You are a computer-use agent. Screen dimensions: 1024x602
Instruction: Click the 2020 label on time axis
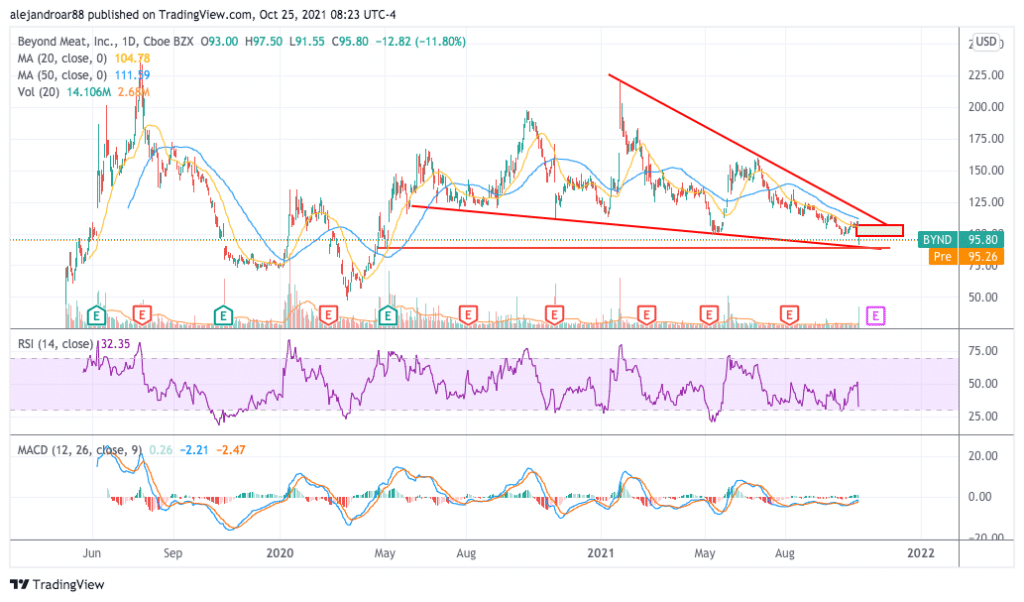pyautogui.click(x=280, y=553)
